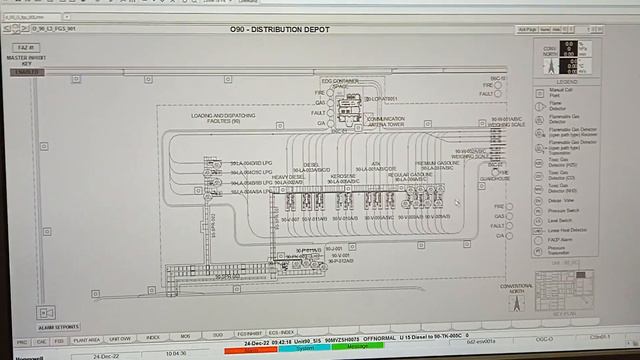Click the WEIGHING SCALE 90-W-001 label
Screen dimensions: 640x360
(506, 122)
